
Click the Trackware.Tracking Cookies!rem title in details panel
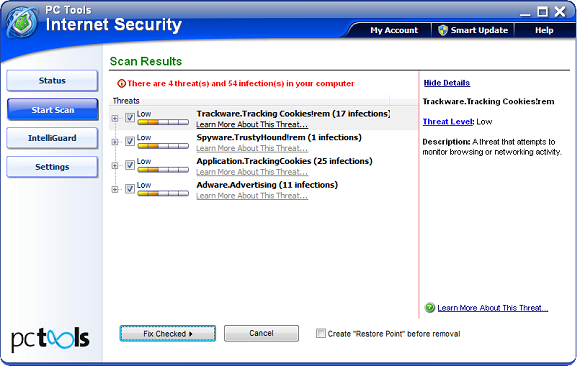tap(488, 101)
